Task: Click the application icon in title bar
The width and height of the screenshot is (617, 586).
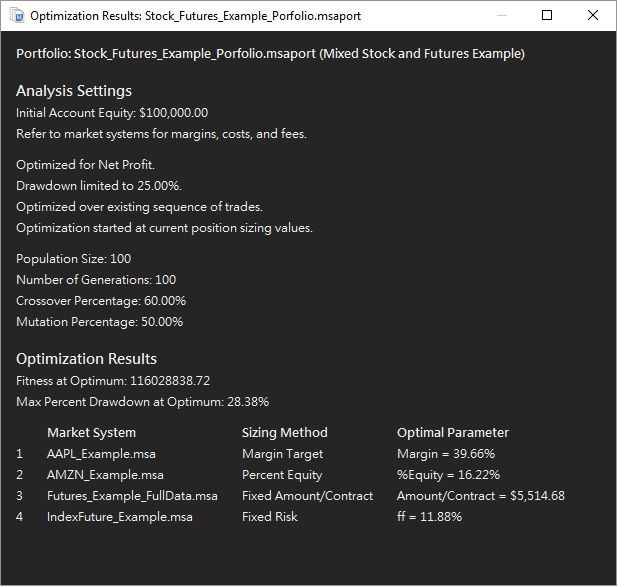Action: point(17,16)
